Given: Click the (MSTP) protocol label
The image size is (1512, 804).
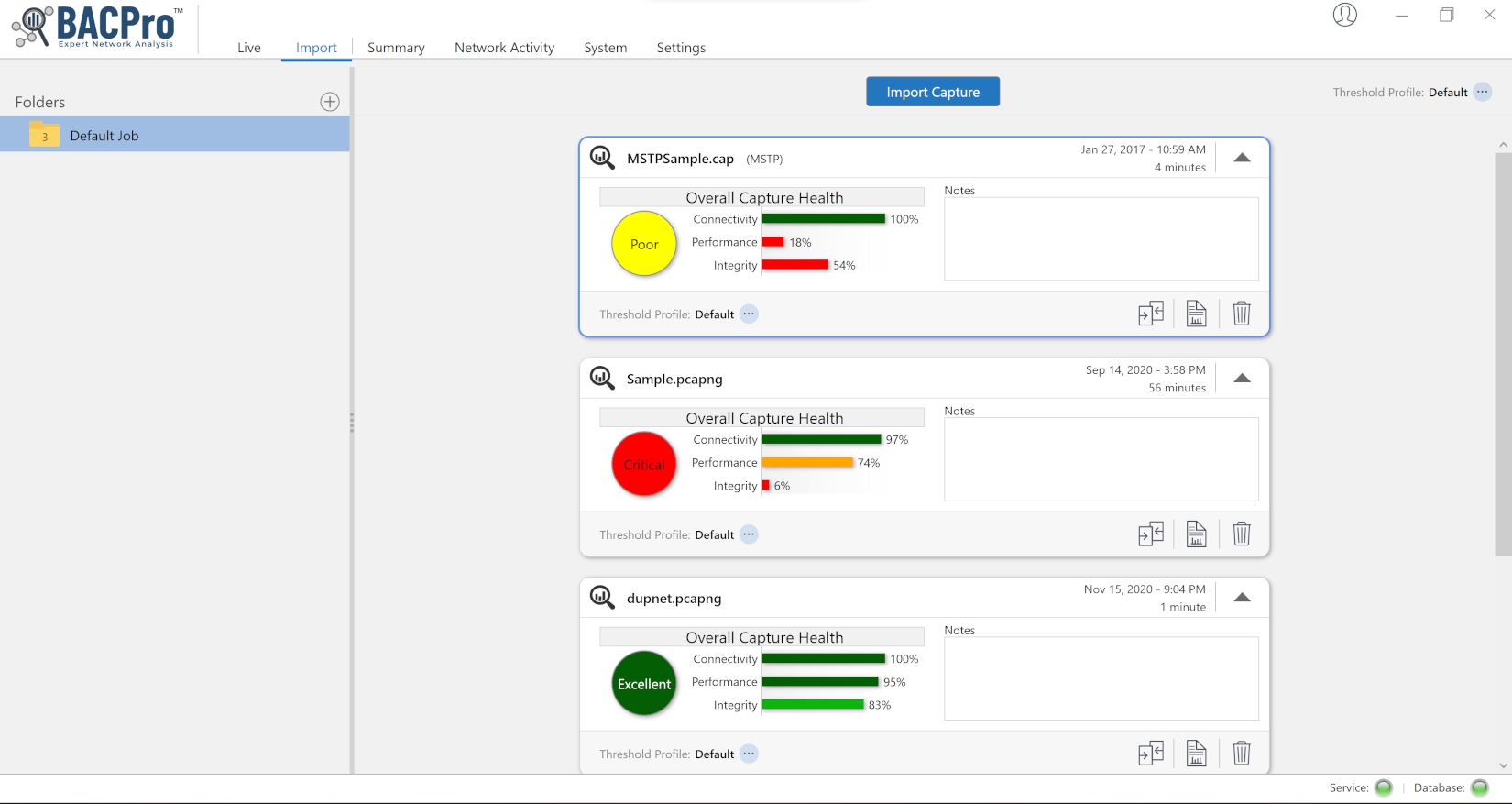Looking at the screenshot, I should pyautogui.click(x=764, y=159).
